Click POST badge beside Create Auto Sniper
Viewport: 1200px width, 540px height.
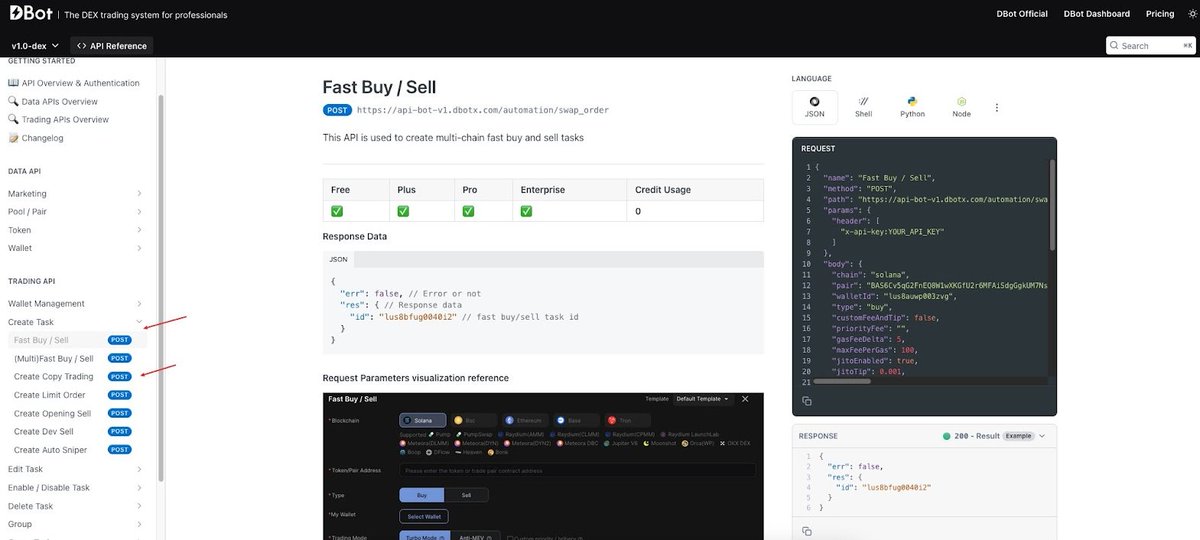119,450
